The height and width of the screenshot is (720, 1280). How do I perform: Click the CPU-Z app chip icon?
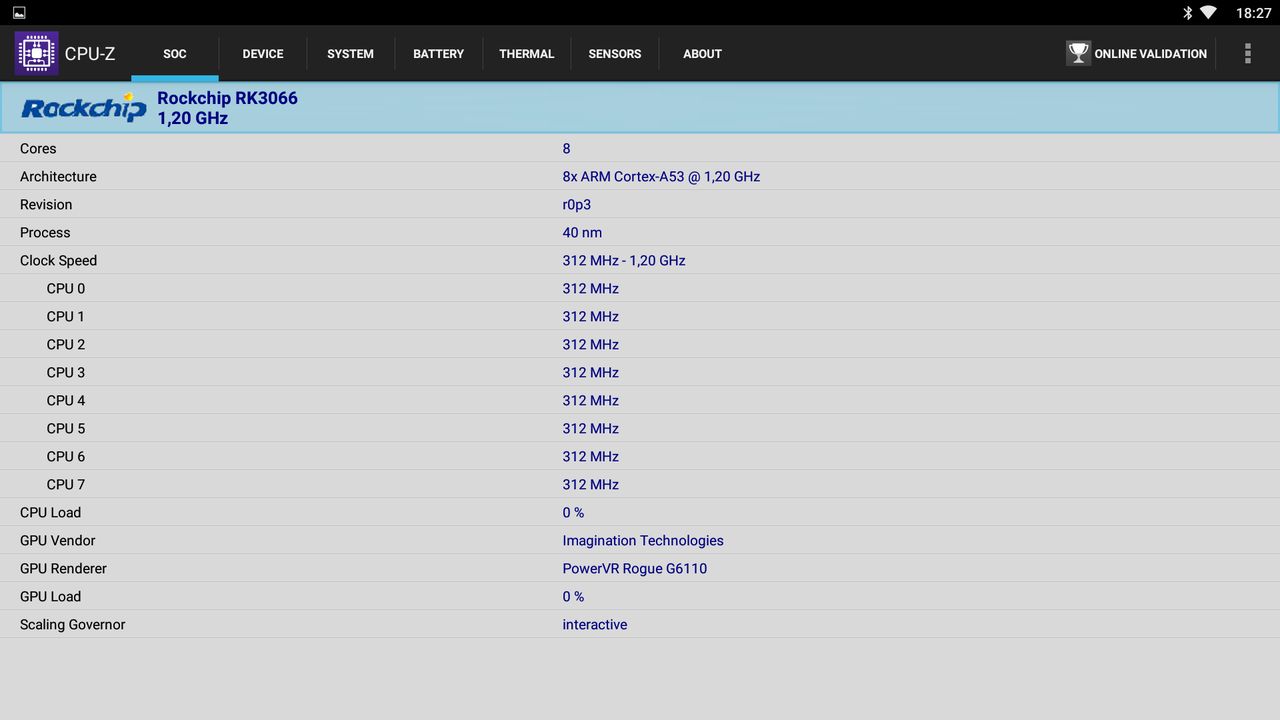[x=36, y=53]
